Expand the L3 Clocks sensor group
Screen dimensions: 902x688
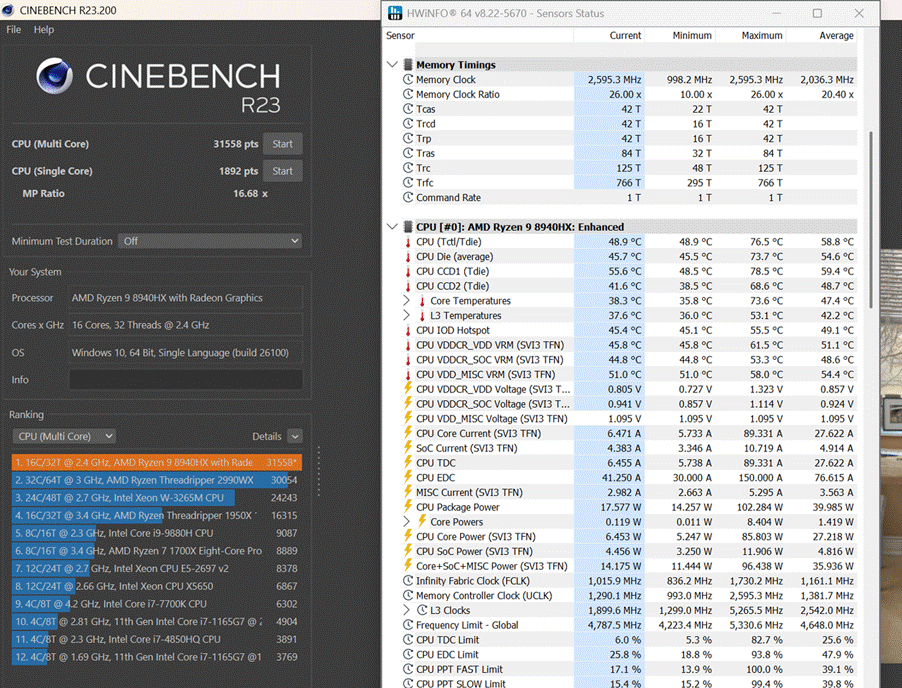pyautogui.click(x=406, y=610)
